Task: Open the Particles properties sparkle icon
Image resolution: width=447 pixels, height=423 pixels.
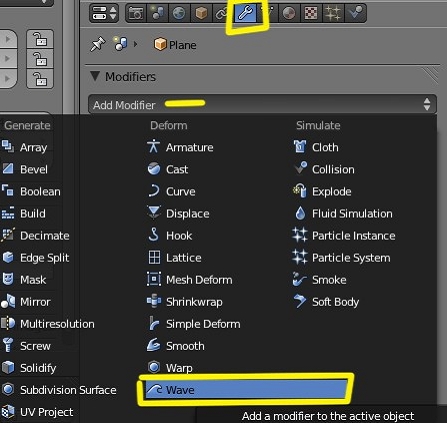Action: click(333, 13)
